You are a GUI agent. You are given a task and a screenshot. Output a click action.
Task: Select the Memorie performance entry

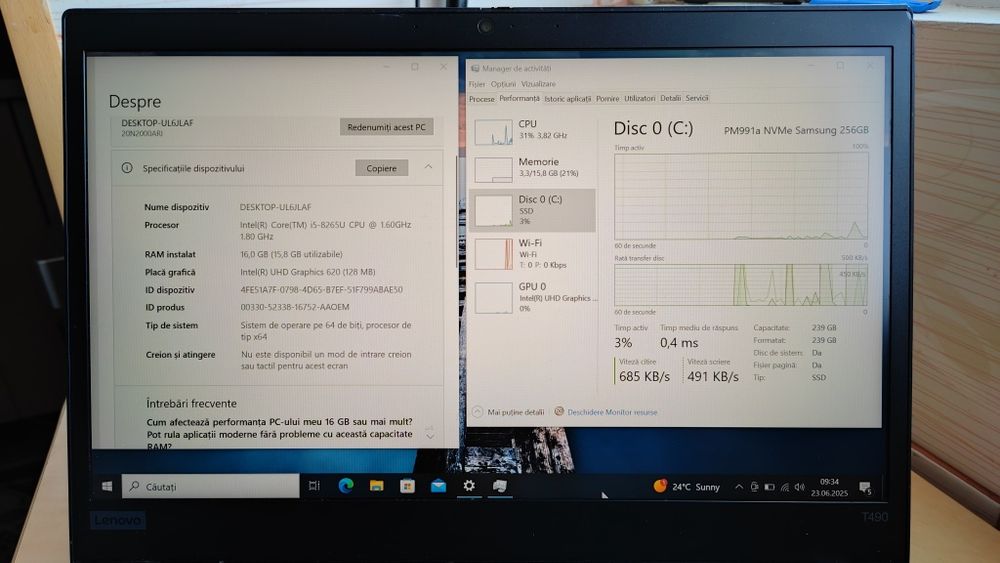point(533,168)
